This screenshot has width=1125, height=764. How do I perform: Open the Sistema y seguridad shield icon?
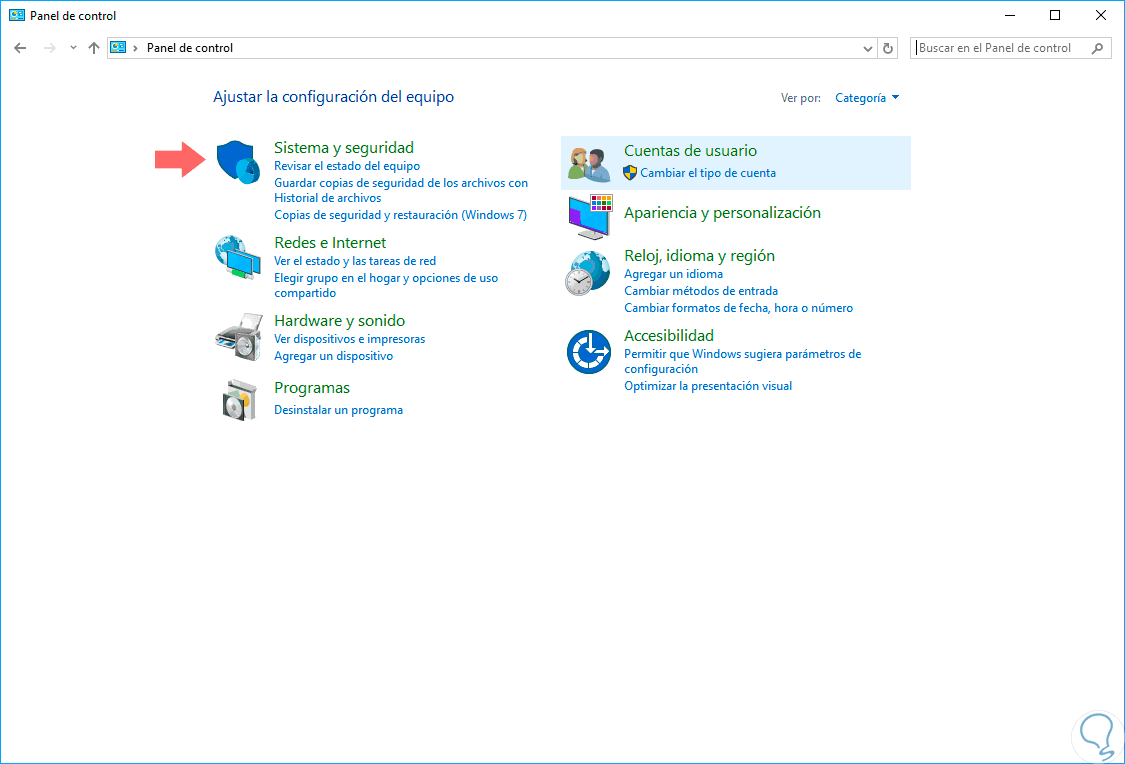click(238, 162)
